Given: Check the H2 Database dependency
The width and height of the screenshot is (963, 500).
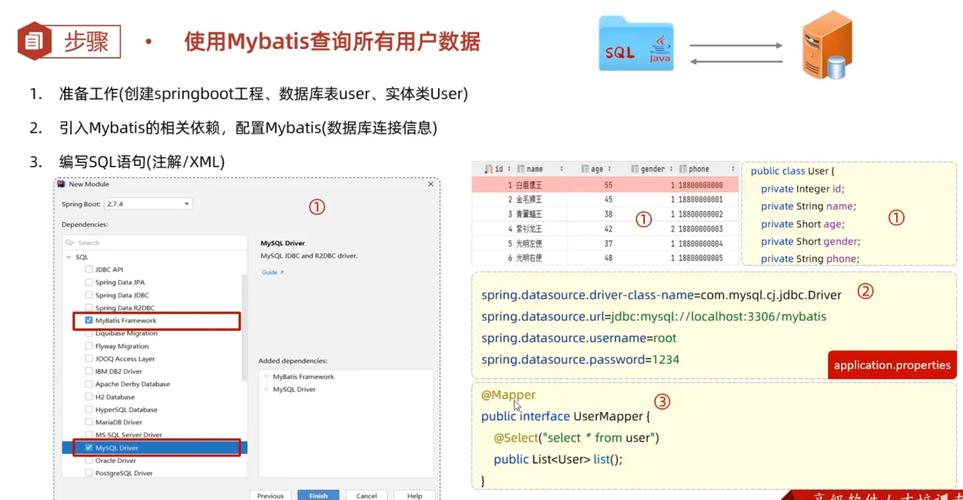Looking at the screenshot, I should click(89, 397).
